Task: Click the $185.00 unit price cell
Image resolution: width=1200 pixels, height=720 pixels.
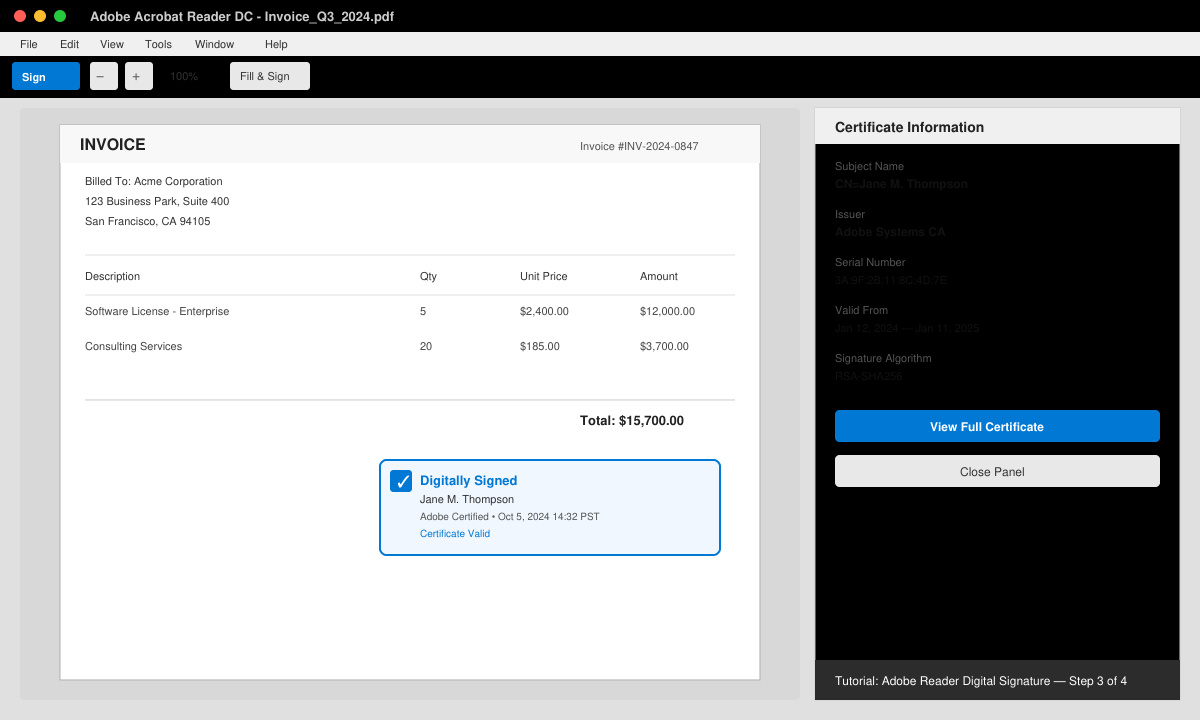Action: [540, 346]
